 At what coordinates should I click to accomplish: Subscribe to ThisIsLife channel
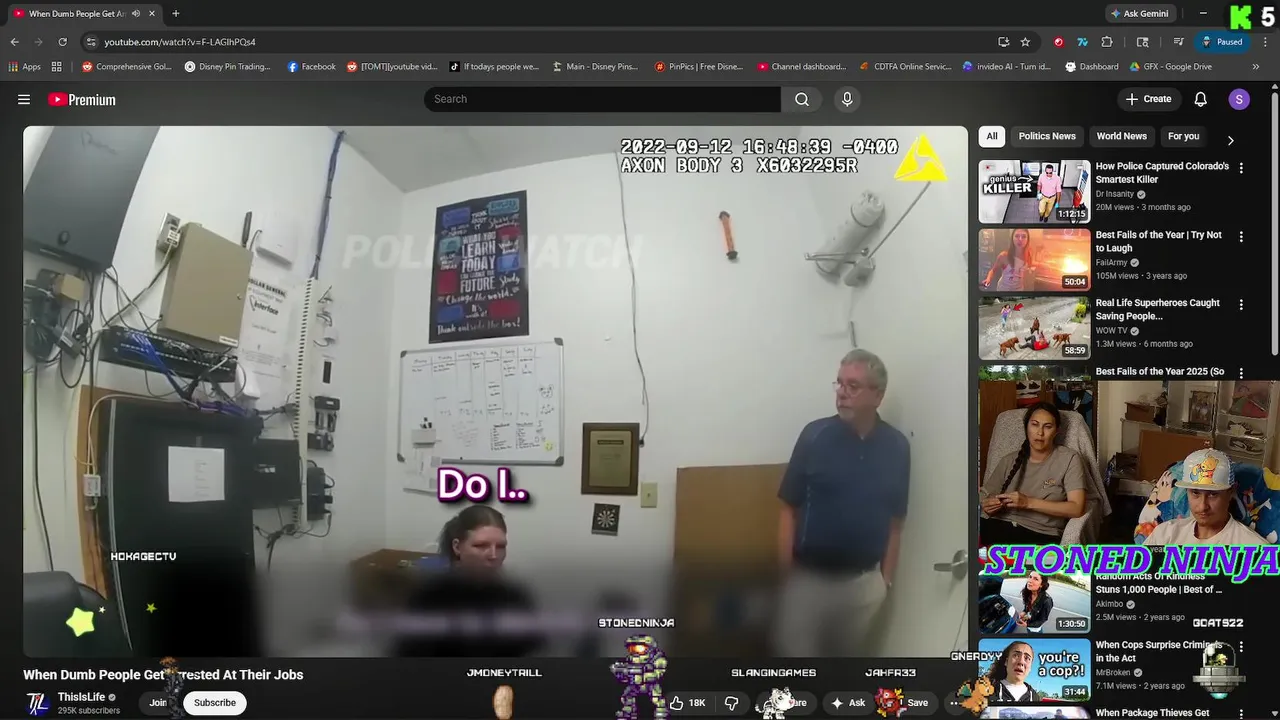click(214, 703)
